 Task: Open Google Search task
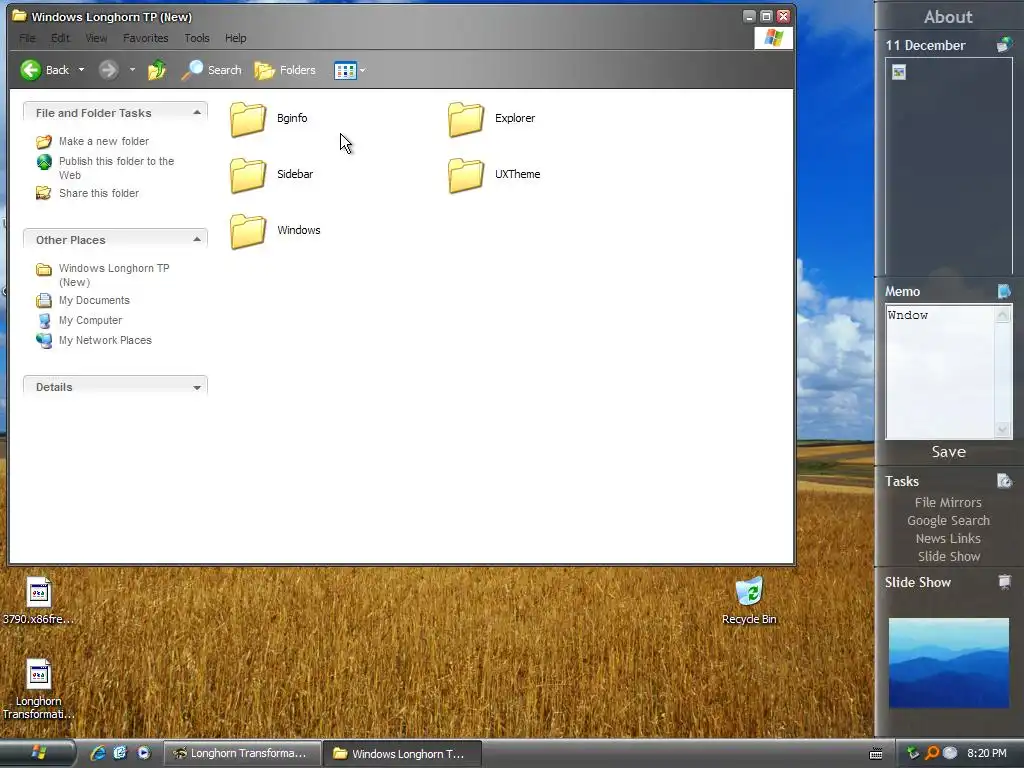coord(948,520)
